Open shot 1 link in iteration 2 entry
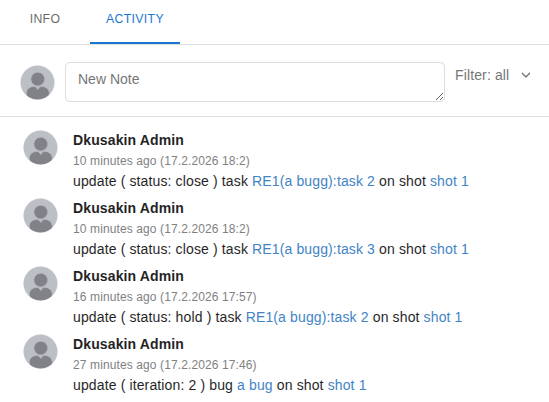The width and height of the screenshot is (549, 402). pyautogui.click(x=347, y=385)
